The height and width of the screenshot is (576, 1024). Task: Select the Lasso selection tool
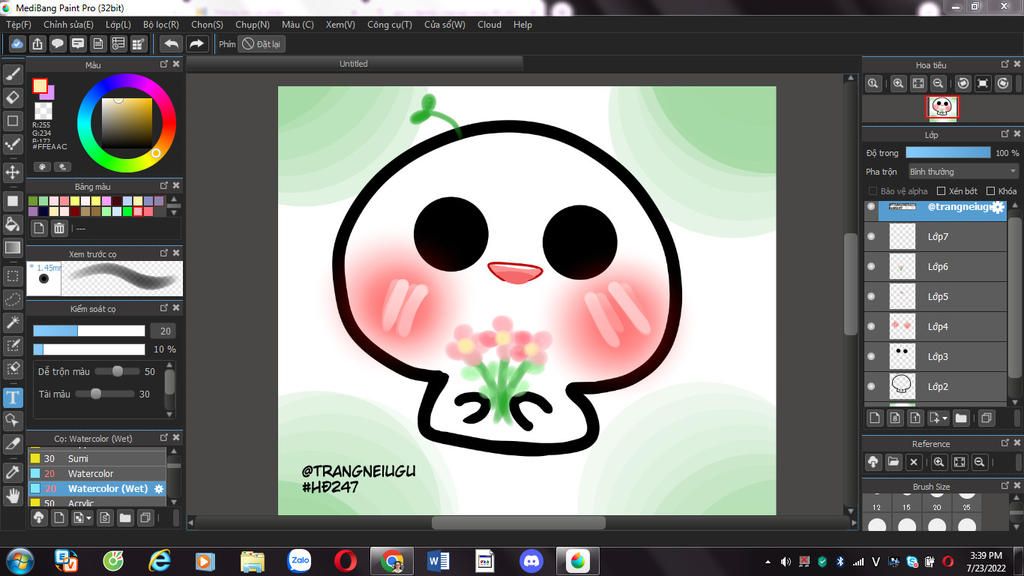point(12,299)
